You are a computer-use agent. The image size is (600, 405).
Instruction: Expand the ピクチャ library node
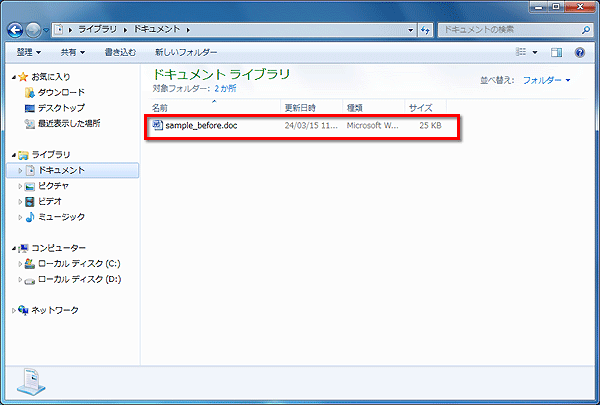[x=20, y=186]
